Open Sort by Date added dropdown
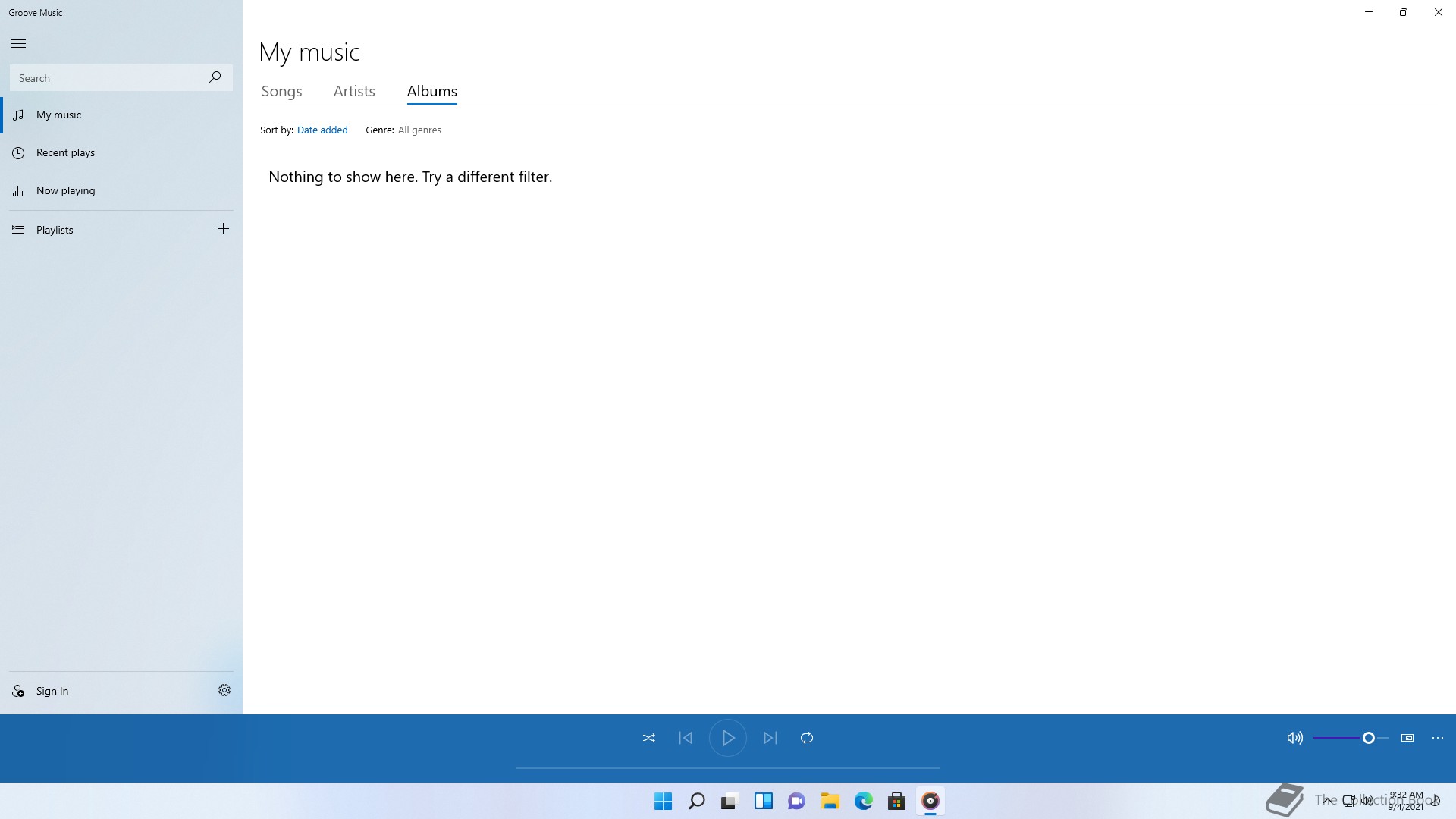The image size is (1456, 819). pyautogui.click(x=322, y=130)
